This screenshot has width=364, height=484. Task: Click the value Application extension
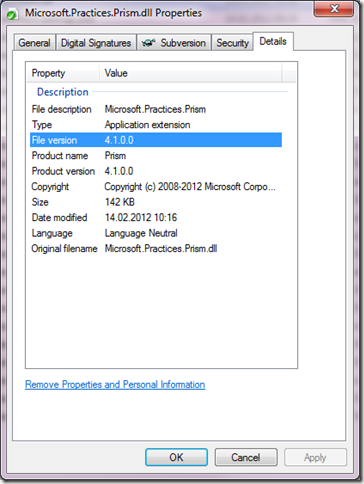(147, 125)
